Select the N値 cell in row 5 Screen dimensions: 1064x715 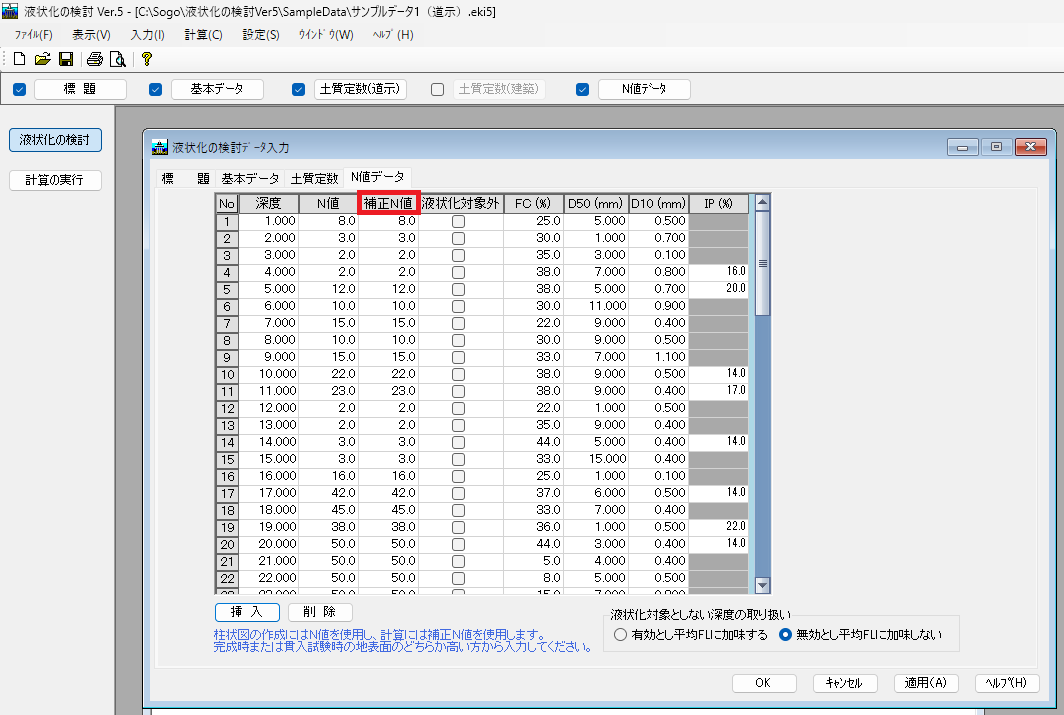(328, 289)
